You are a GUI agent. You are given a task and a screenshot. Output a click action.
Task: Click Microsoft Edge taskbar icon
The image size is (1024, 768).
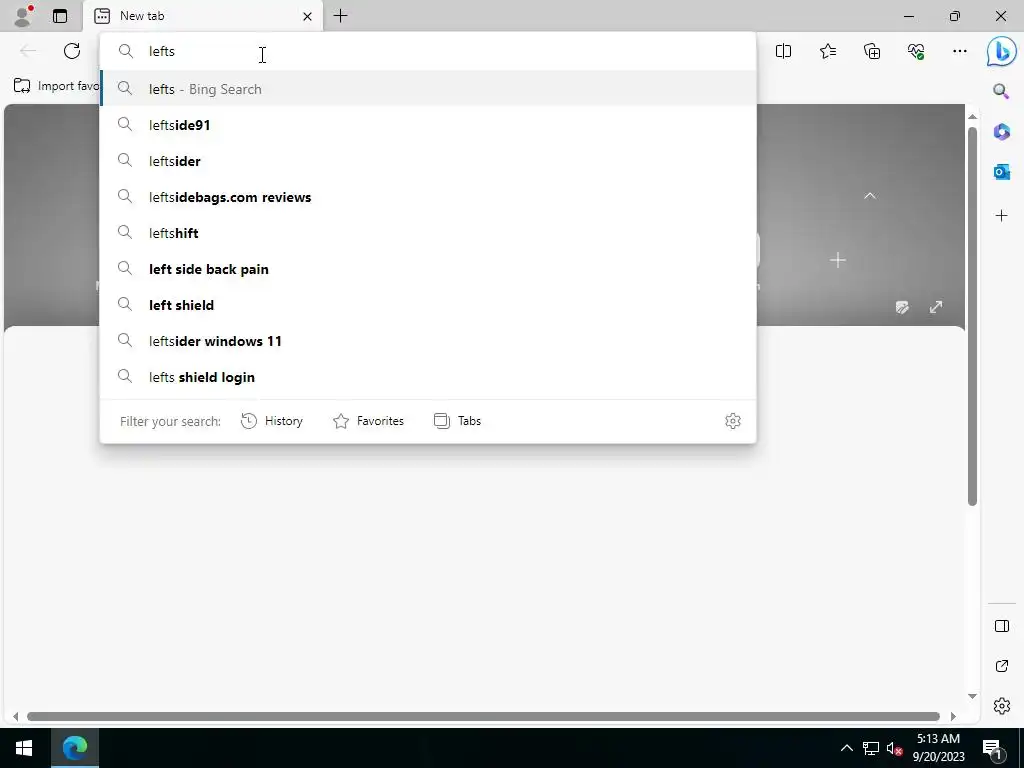point(75,748)
